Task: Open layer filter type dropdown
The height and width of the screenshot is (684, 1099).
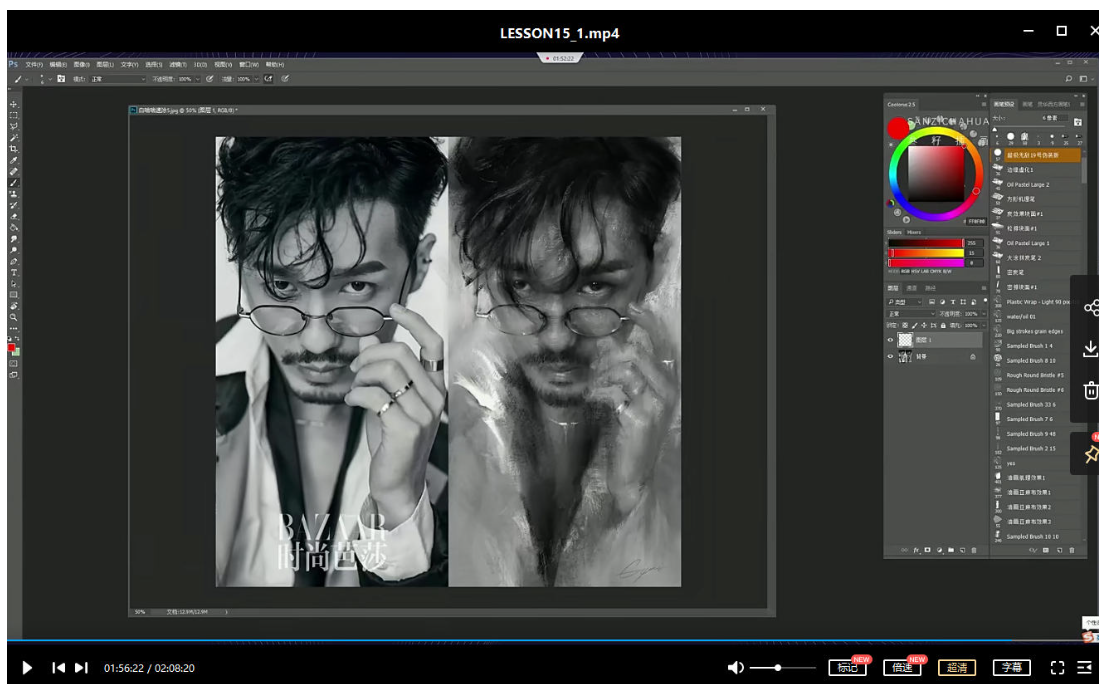Action: point(904,301)
